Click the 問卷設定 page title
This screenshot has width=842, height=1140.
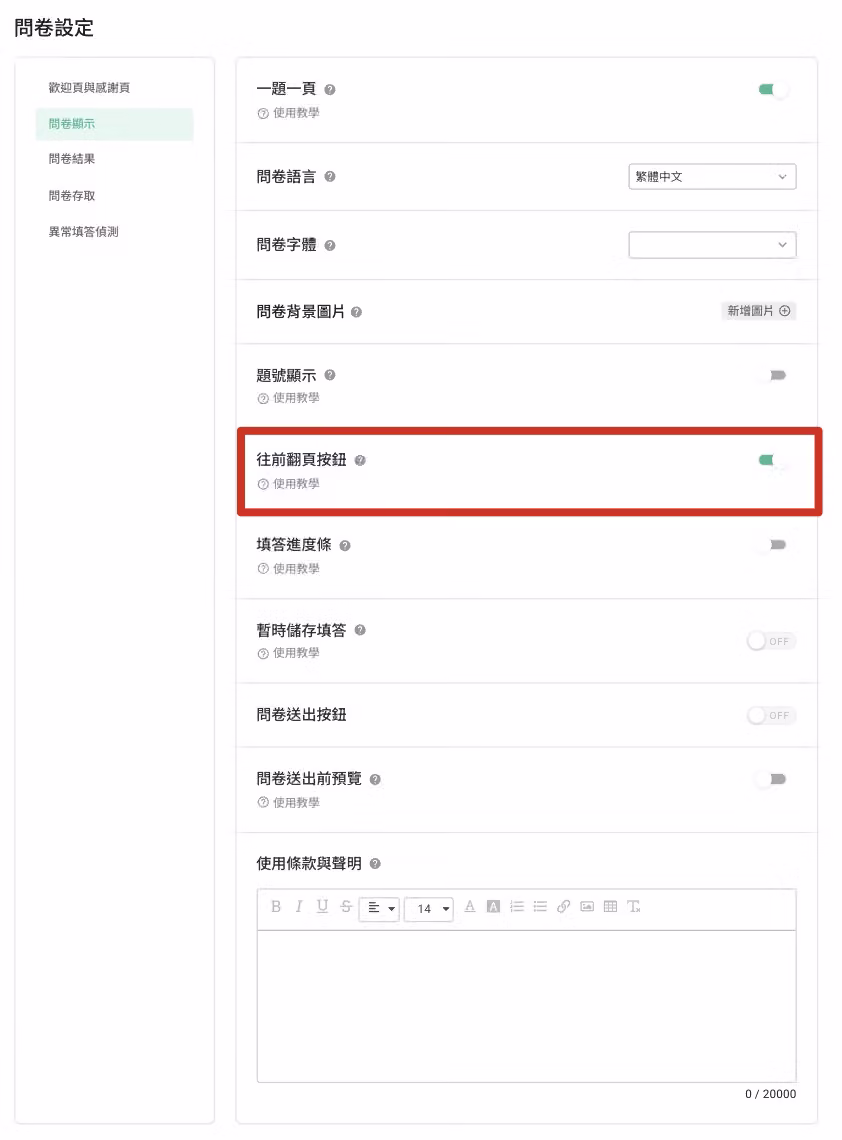tap(54, 28)
